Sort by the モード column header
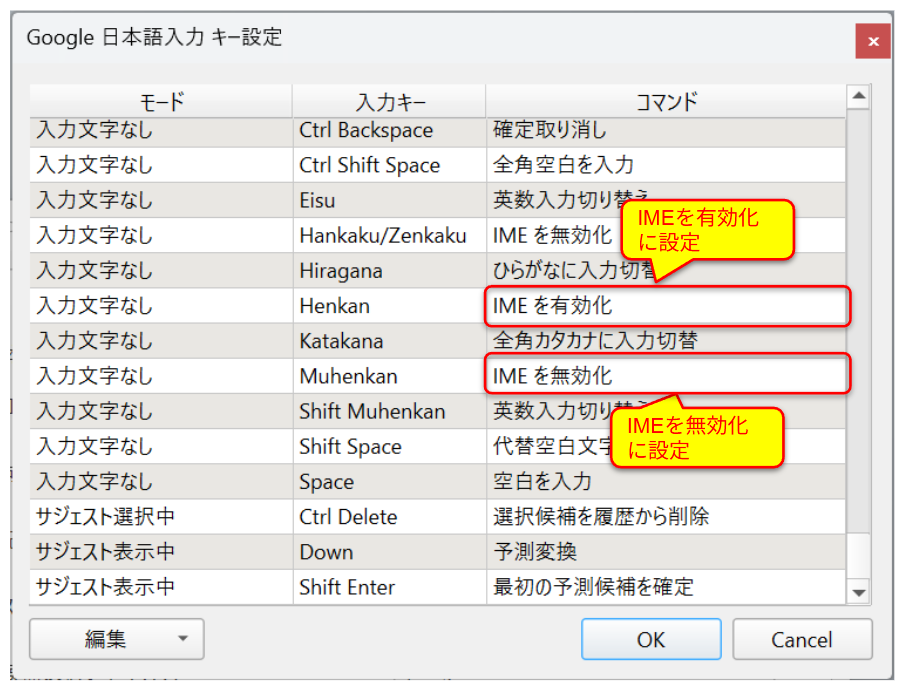The width and height of the screenshot is (903, 690). (x=161, y=101)
